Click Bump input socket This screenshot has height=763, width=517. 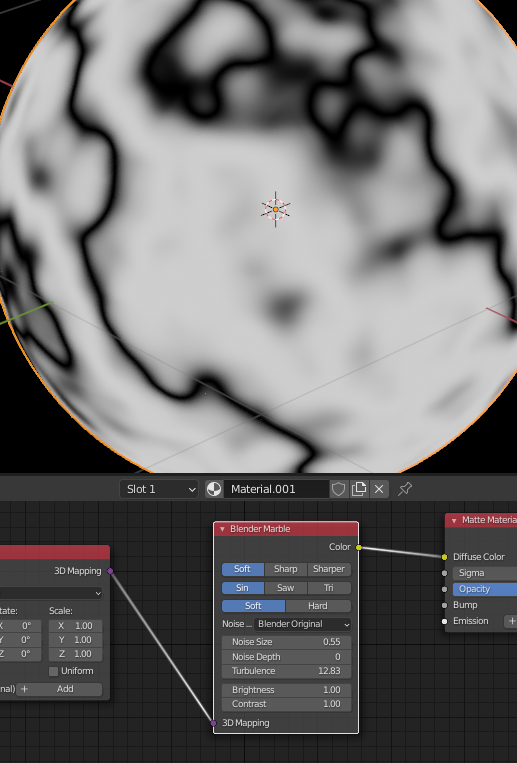tap(444, 605)
